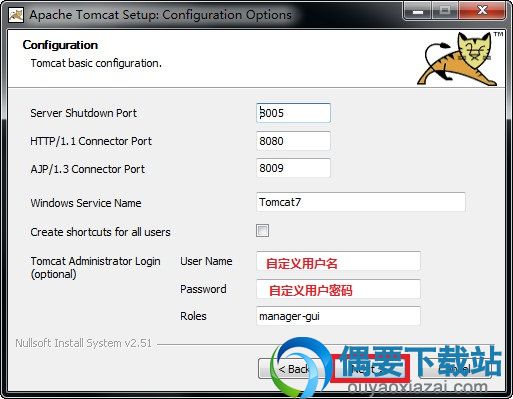Click the User Name input field
The width and height of the screenshot is (513, 399).
(338, 261)
